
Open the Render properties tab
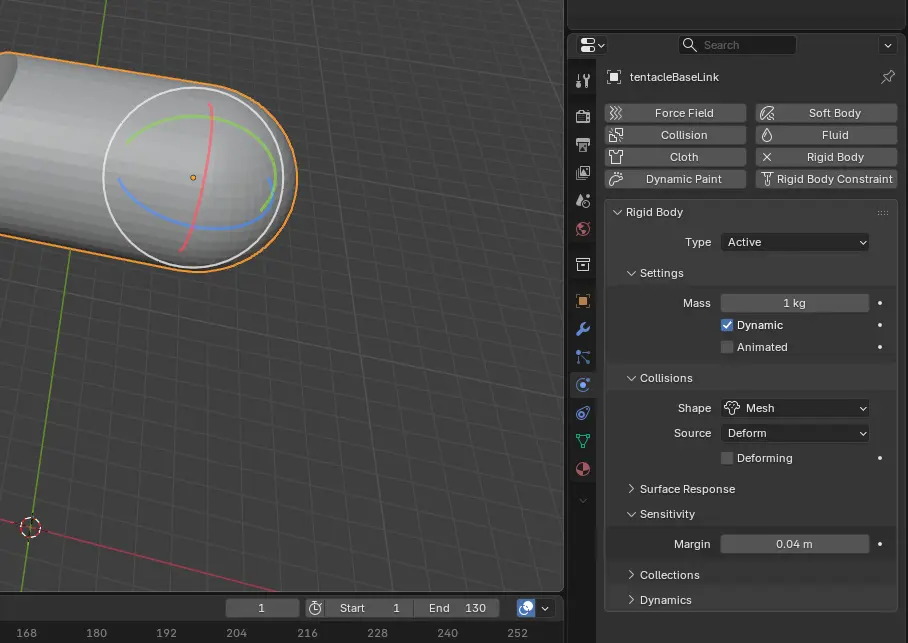pos(583,115)
